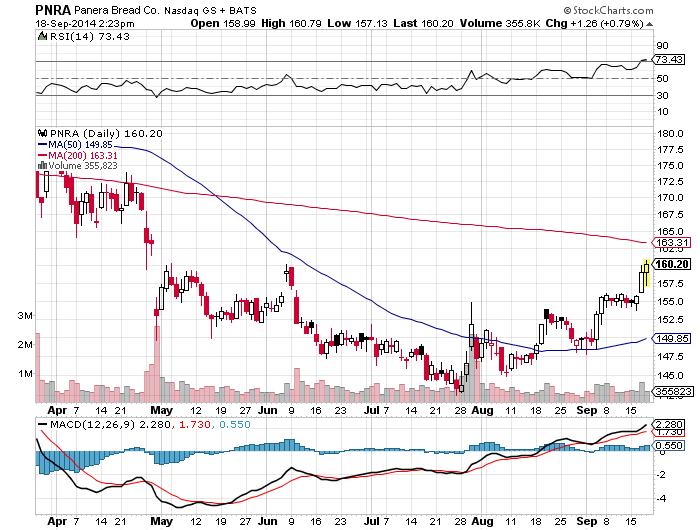Viewport: 700px width, 530px height.
Task: Click the blue 0.550 MACD histogram value
Action: point(235,424)
